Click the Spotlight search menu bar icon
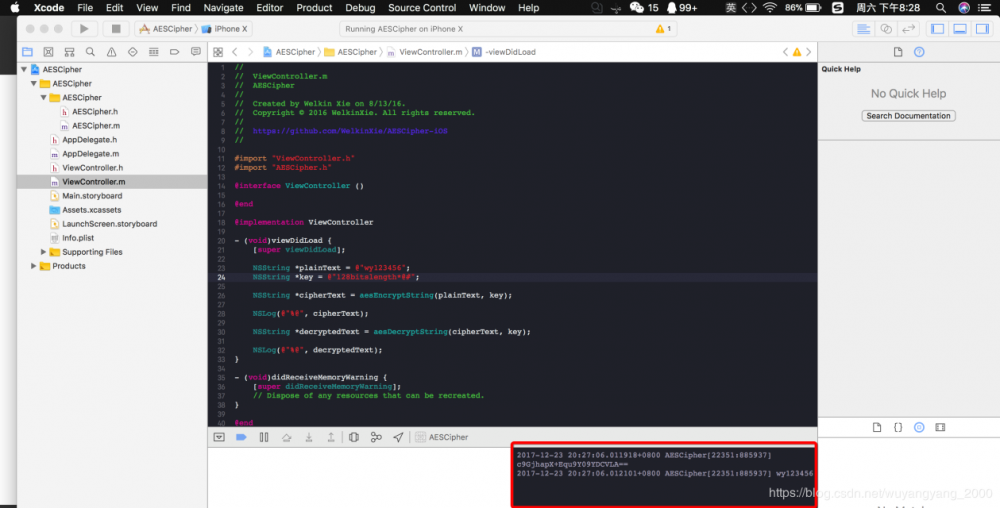This screenshot has height=508, width=1000. tap(941, 8)
